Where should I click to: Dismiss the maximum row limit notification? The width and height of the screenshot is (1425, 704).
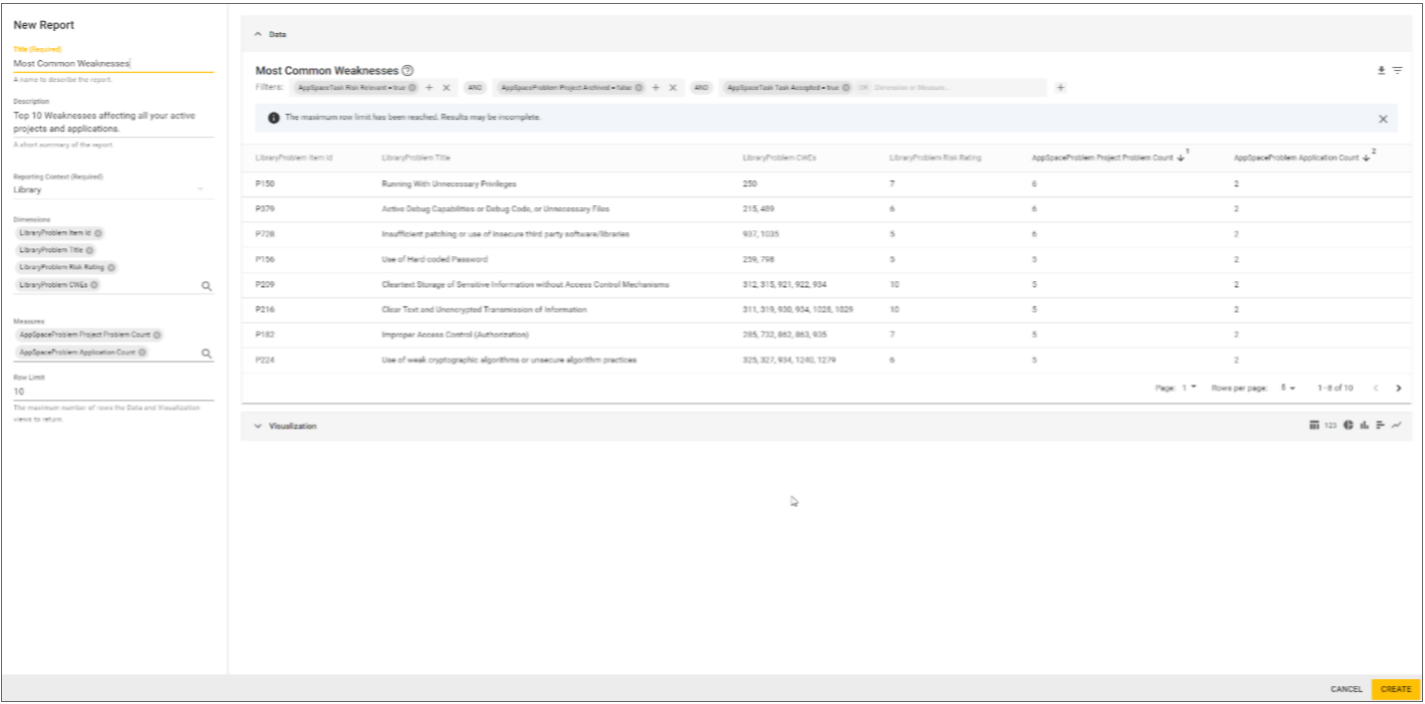[1383, 118]
